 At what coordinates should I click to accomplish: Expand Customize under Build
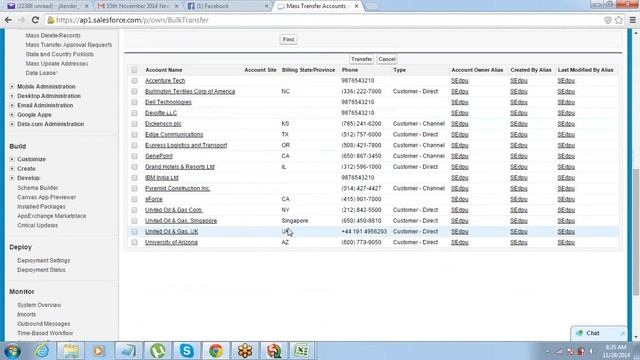pos(12,159)
